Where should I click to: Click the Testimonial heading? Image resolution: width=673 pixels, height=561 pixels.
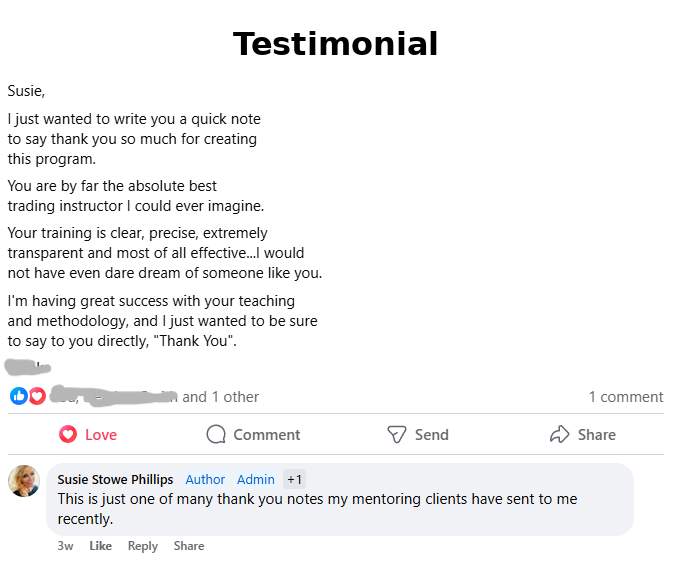[336, 44]
